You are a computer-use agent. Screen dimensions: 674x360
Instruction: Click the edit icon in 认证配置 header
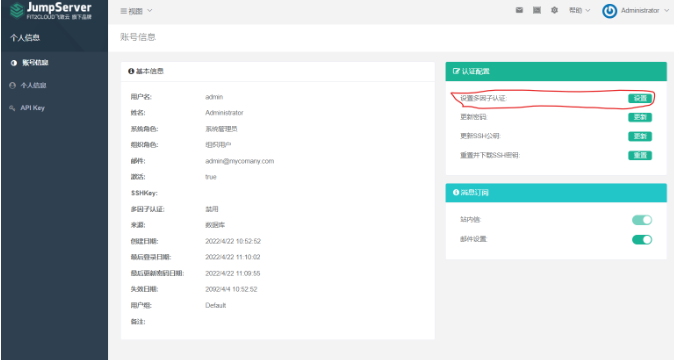click(x=456, y=71)
